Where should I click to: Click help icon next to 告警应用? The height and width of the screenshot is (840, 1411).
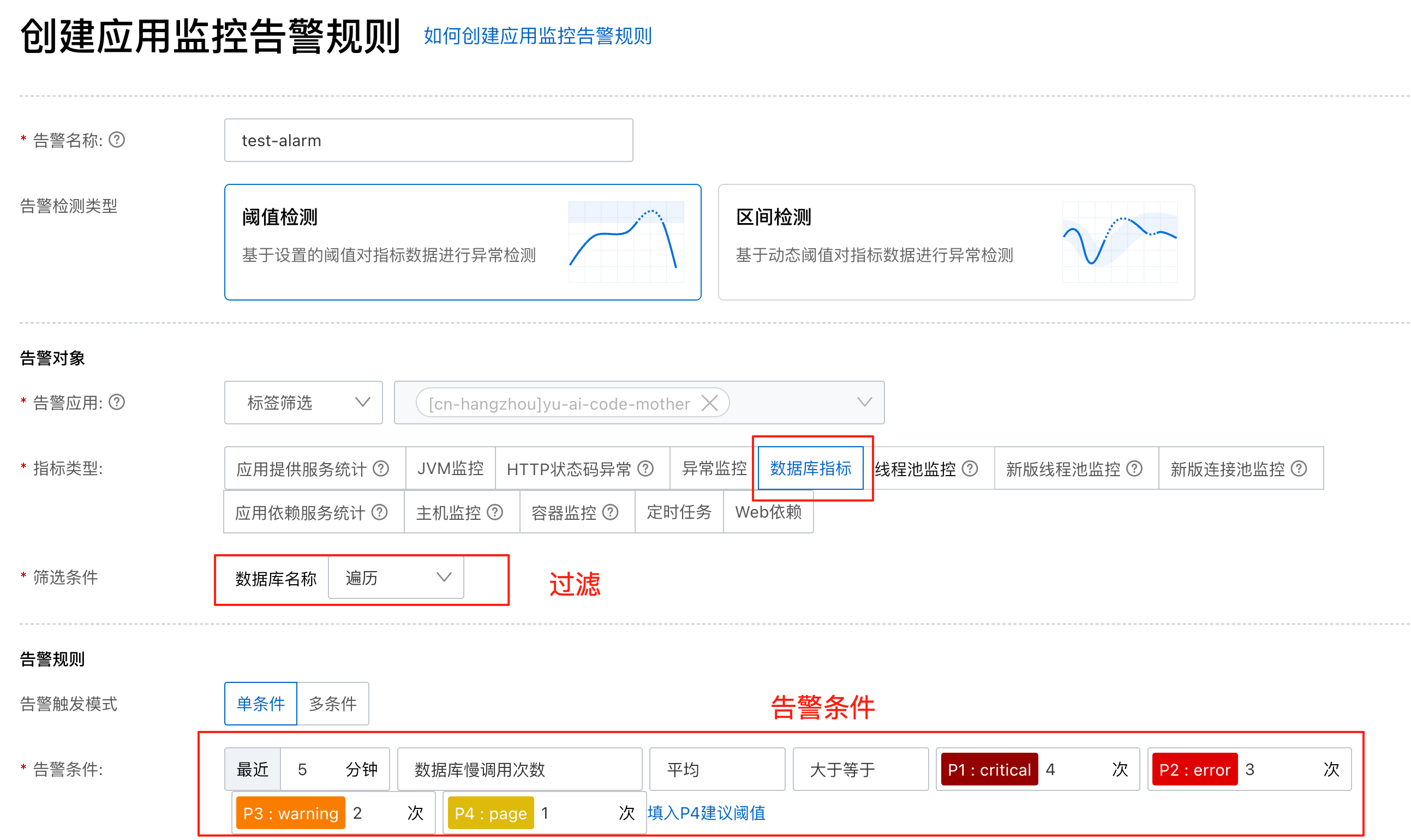point(117,402)
